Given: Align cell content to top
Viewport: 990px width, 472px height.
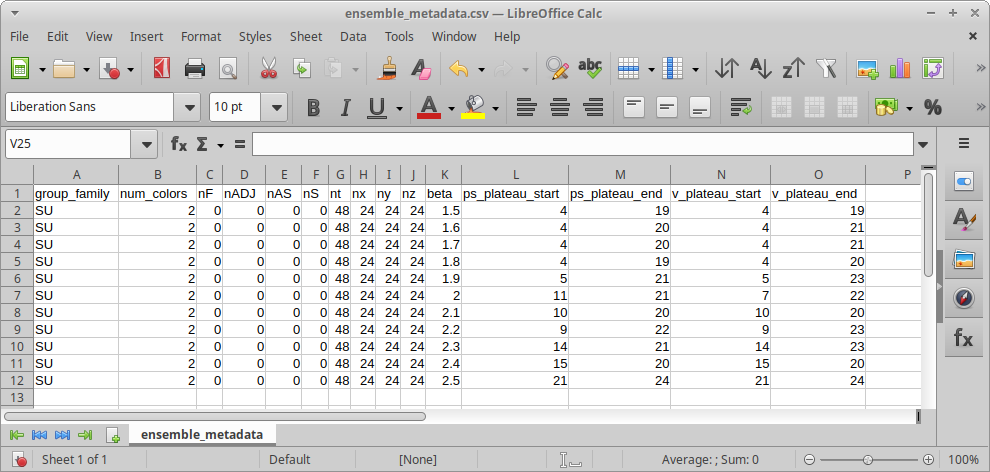Looking at the screenshot, I should [634, 107].
